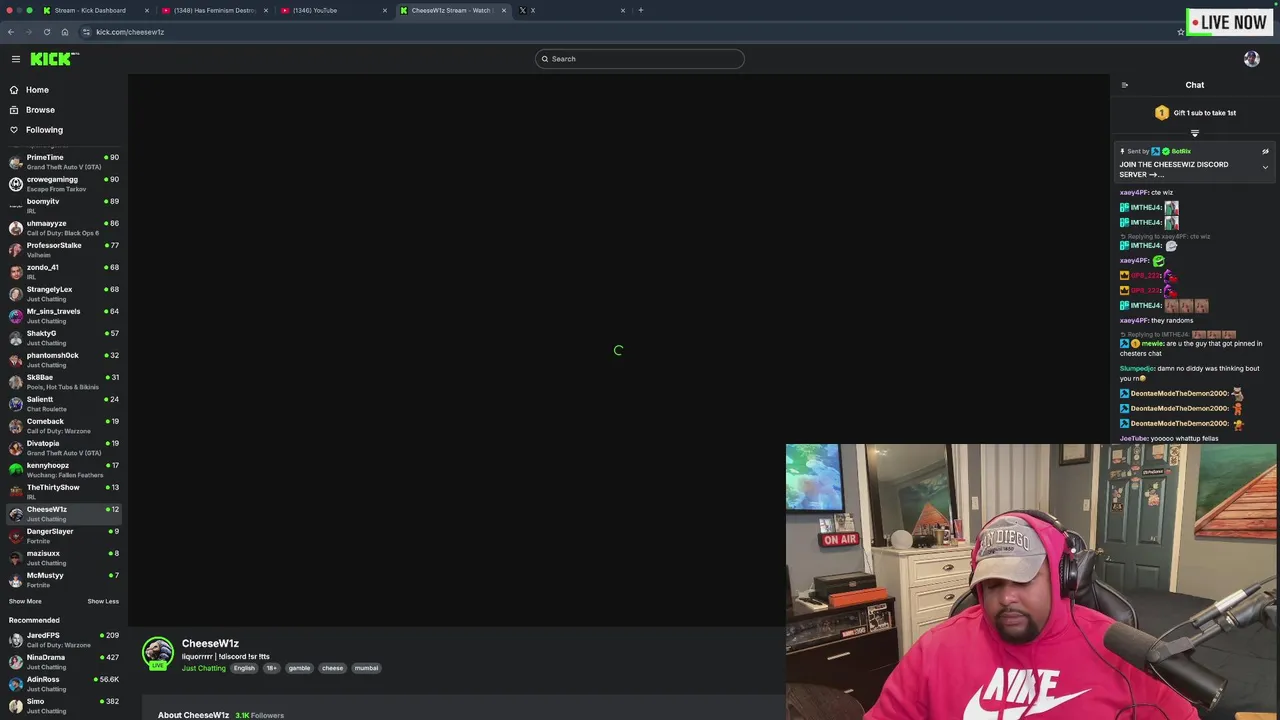The image size is (1280, 720).
Task: Open ProfessorStalke channel from list
Action: pyautogui.click(x=64, y=250)
